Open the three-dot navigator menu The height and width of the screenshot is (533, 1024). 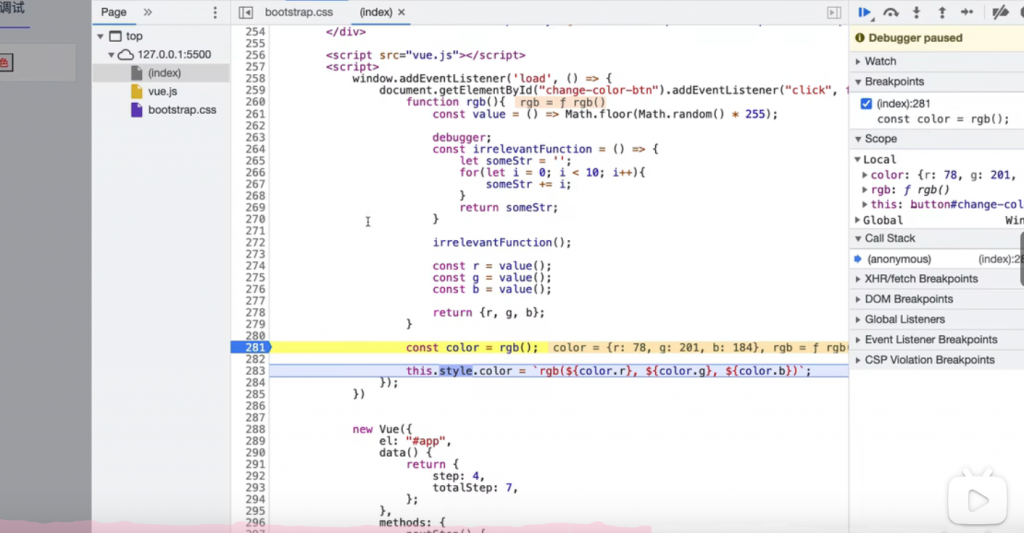(x=215, y=12)
